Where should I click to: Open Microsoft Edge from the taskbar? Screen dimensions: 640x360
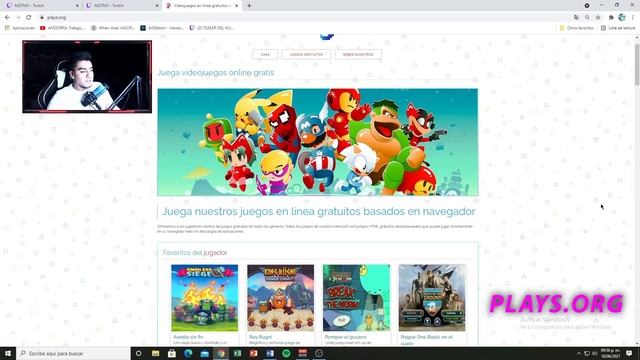pos(188,353)
